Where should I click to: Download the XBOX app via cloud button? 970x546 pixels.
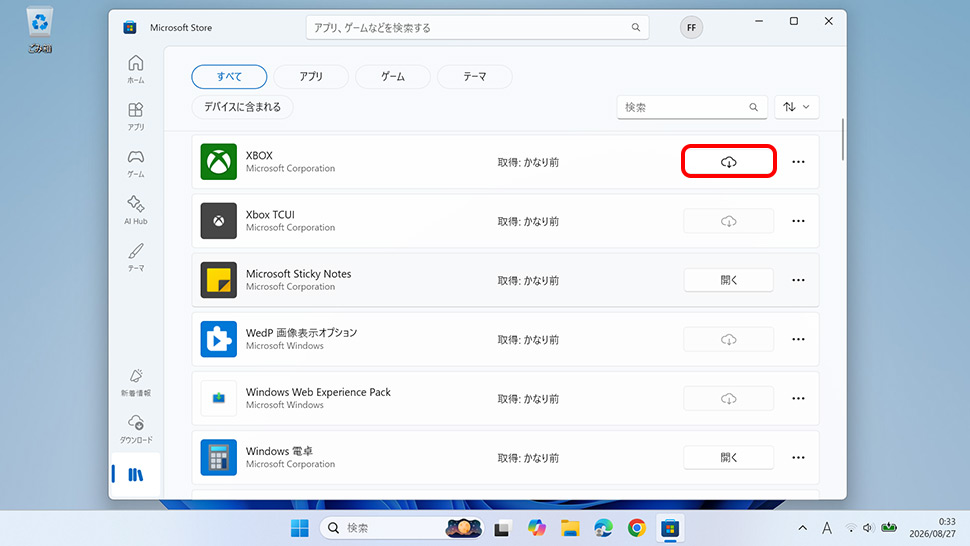click(729, 161)
